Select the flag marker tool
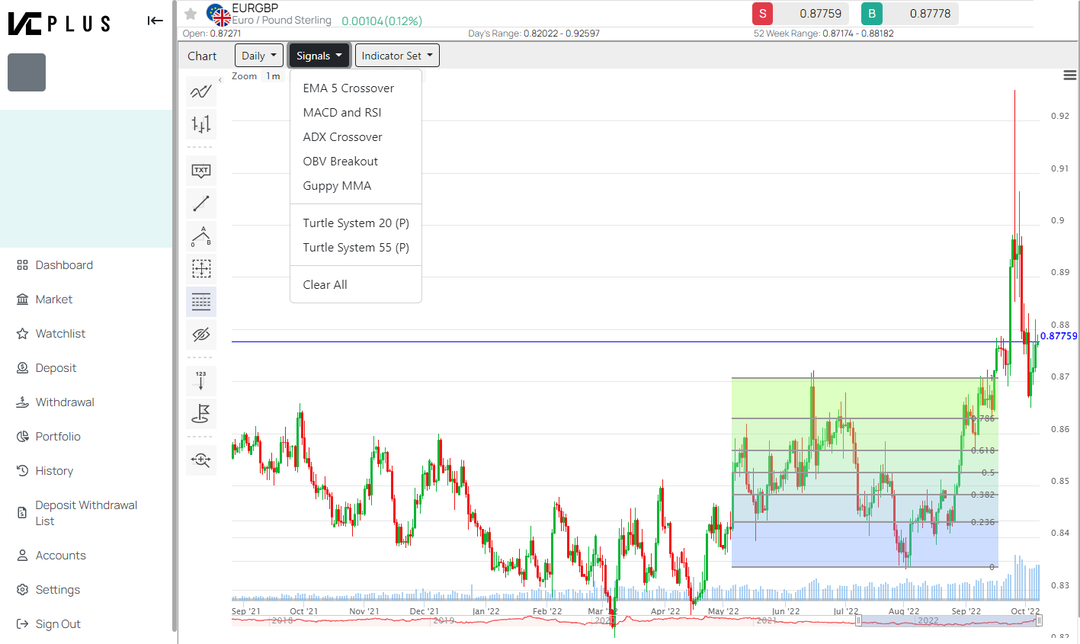The image size is (1080, 644). 201,412
